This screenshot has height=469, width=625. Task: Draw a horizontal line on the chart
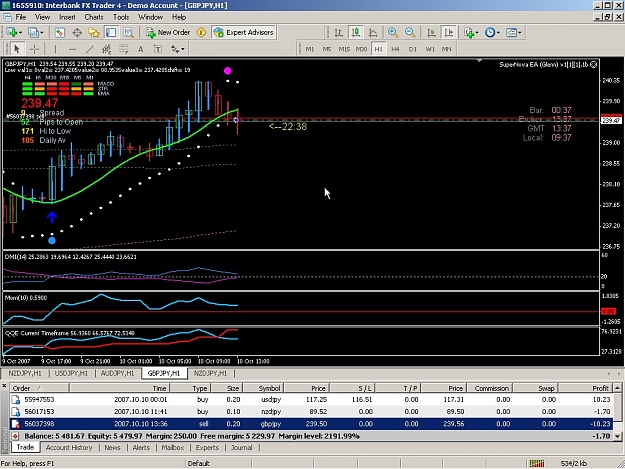pyautogui.click(x=72, y=49)
